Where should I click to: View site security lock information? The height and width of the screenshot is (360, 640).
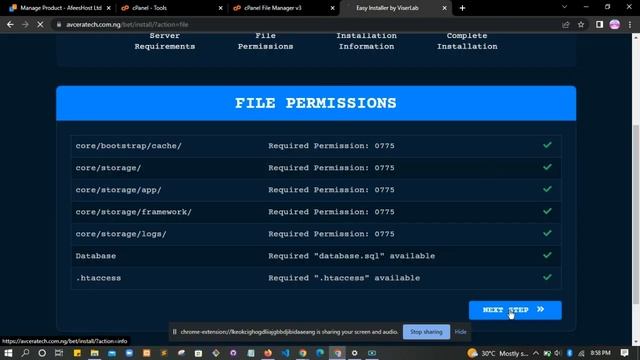click(59, 24)
